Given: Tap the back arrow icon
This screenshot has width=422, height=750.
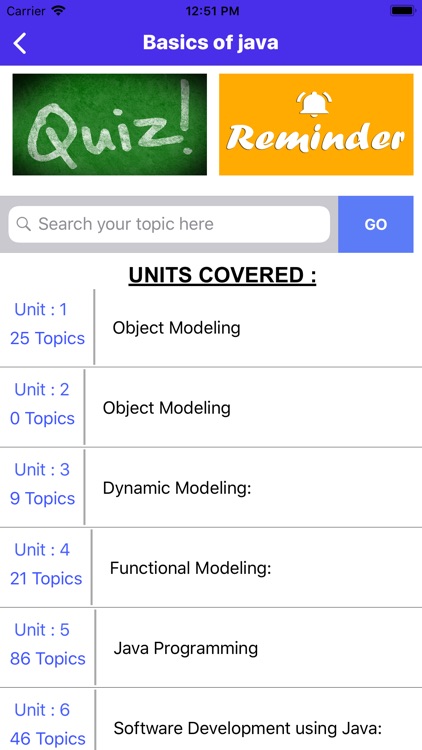Looking at the screenshot, I should click(x=20, y=43).
